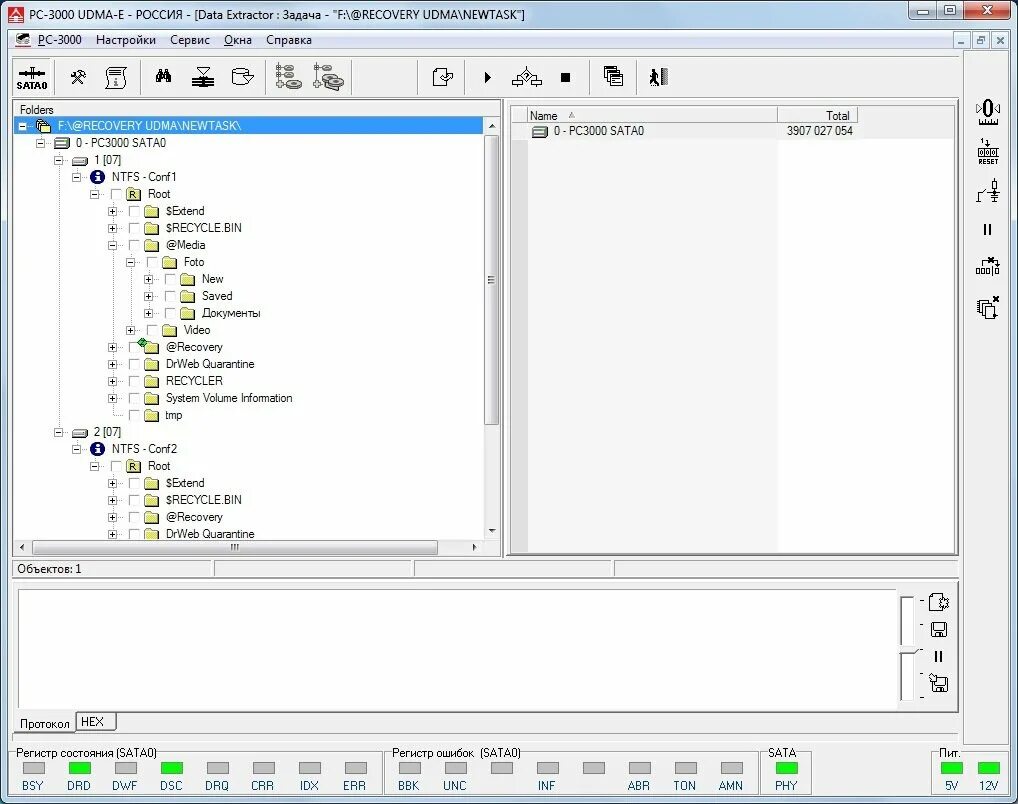1018x804 pixels.
Task: Check the Video folder checkbox
Action: point(152,330)
